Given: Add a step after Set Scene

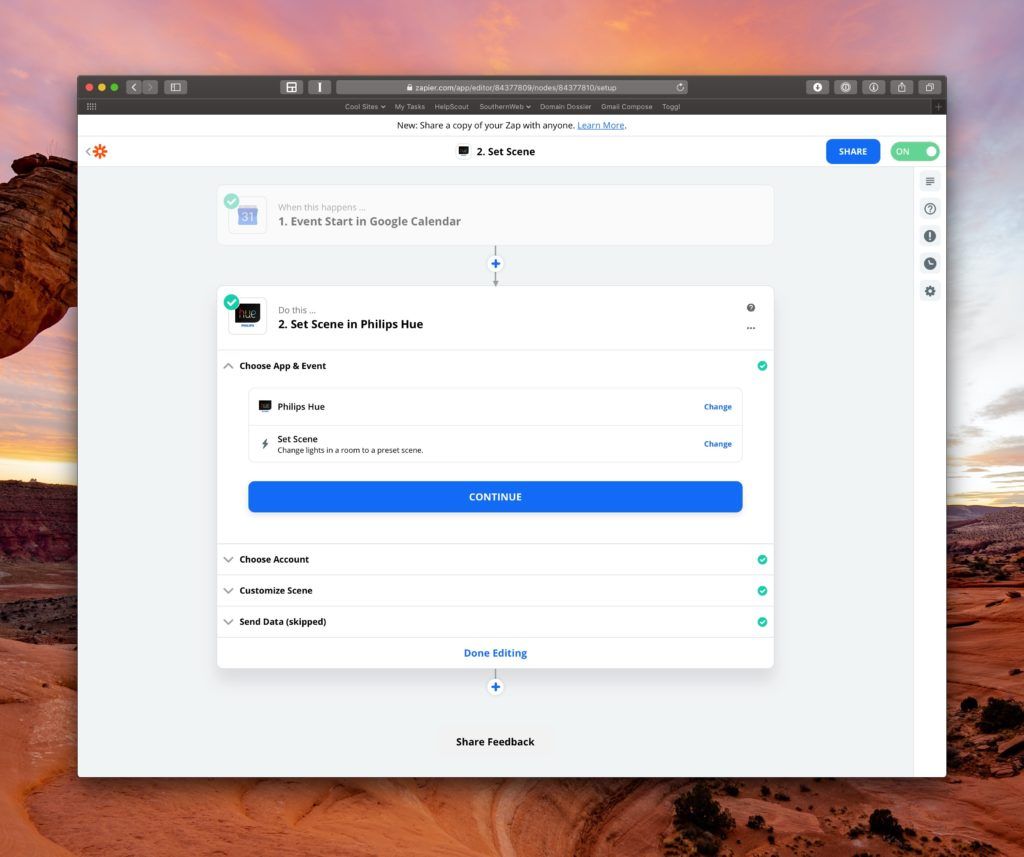Looking at the screenshot, I should tap(496, 687).
